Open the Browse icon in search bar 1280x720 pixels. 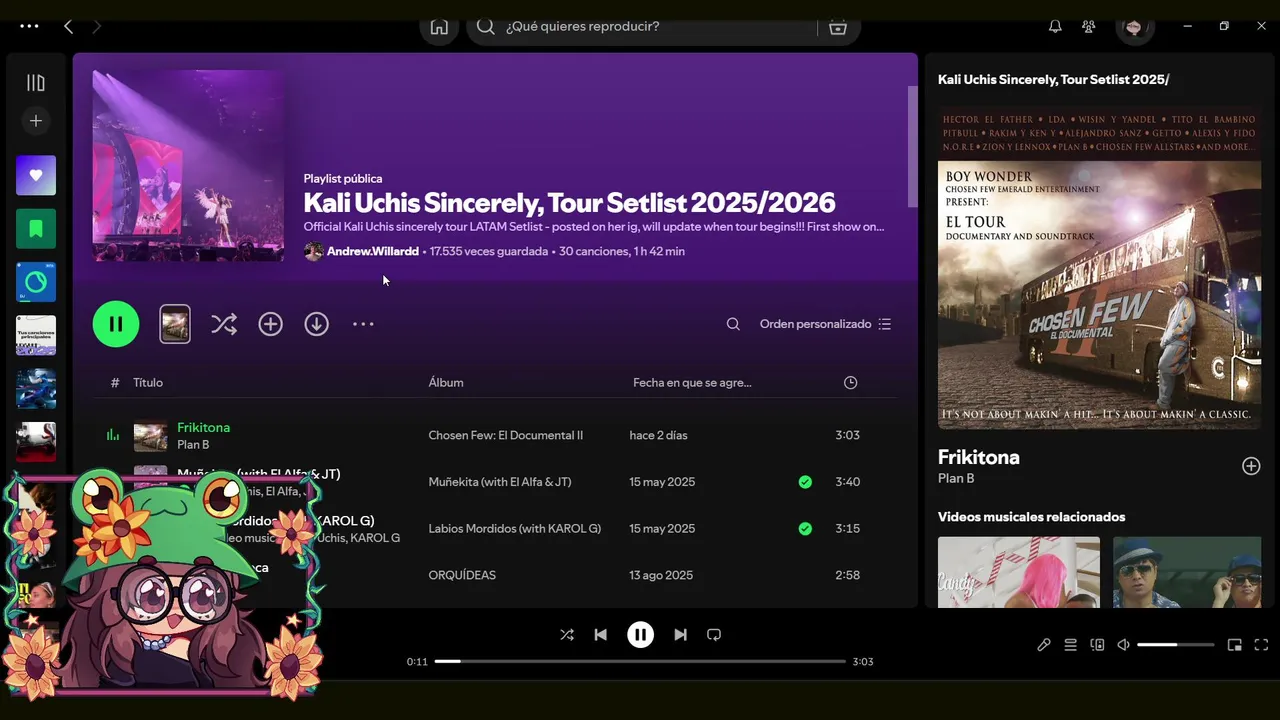pos(838,27)
